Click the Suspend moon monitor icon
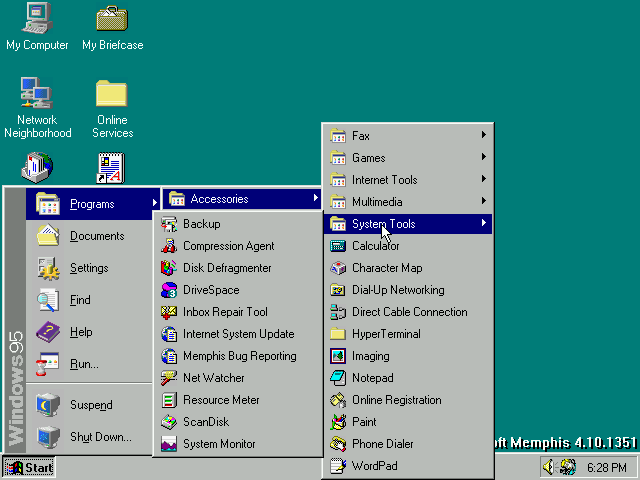The width and height of the screenshot is (640, 480). pyautogui.click(x=48, y=405)
